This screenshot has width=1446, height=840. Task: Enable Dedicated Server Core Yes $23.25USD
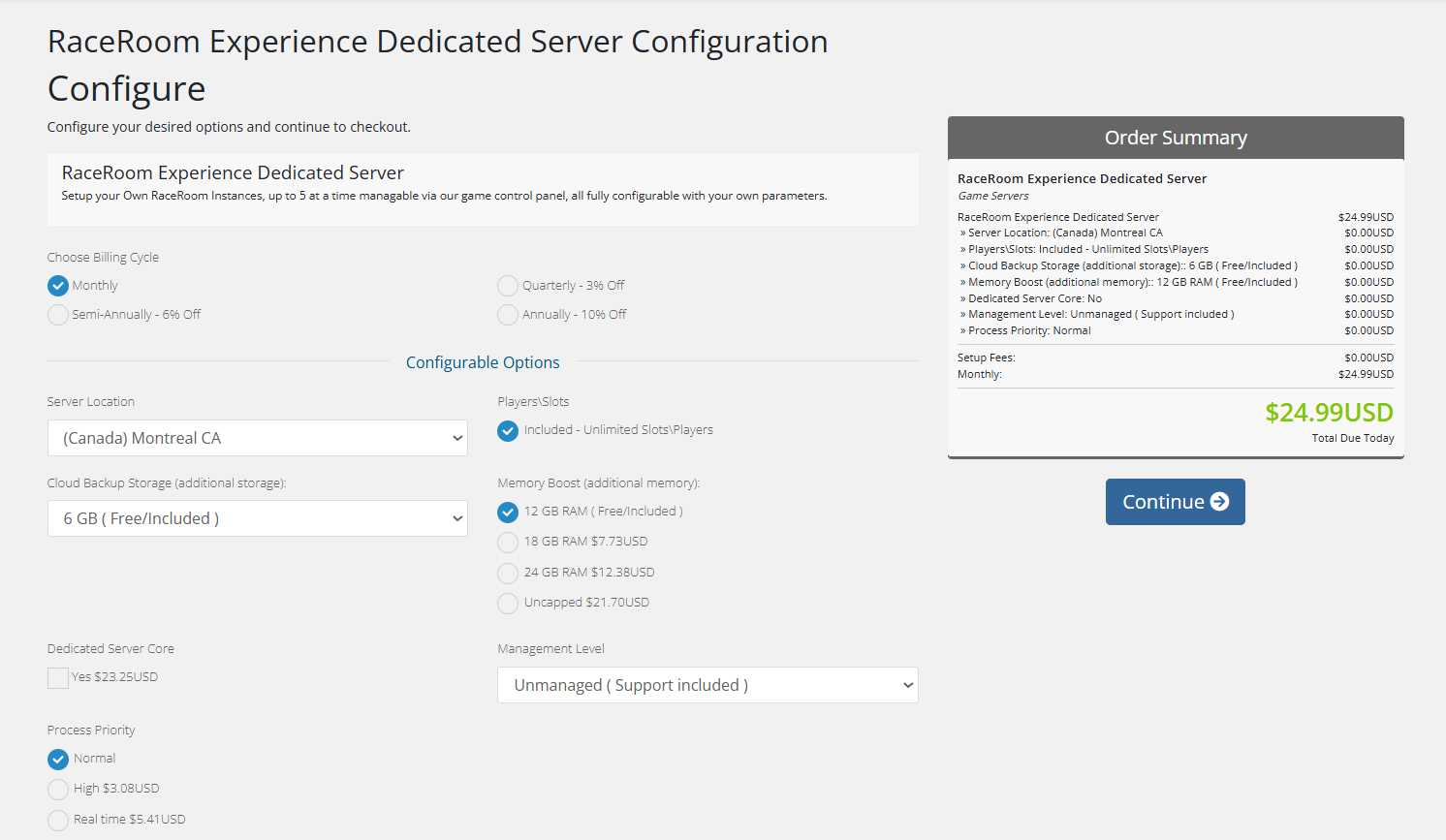tap(58, 677)
